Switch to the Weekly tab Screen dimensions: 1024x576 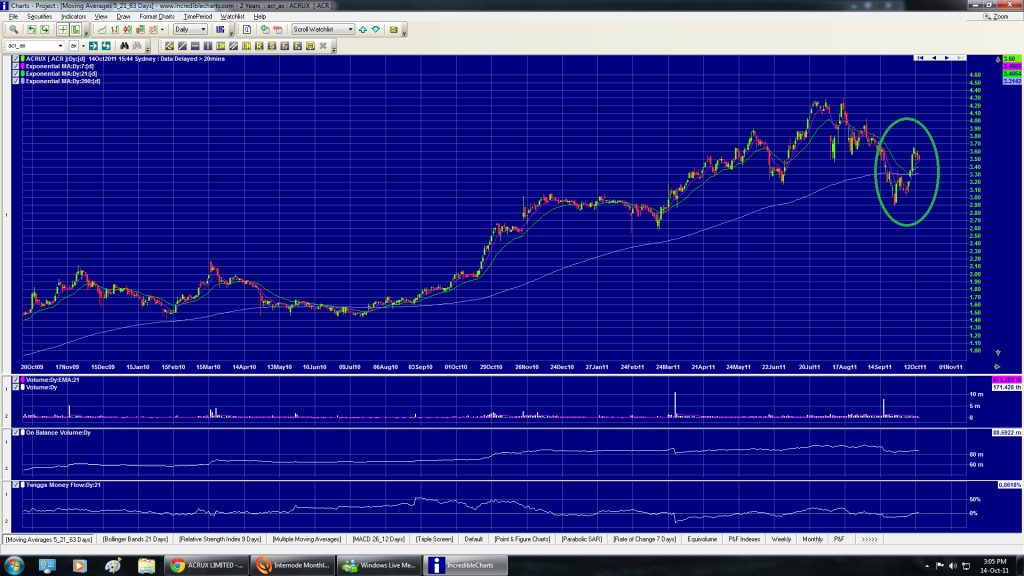tap(781, 539)
